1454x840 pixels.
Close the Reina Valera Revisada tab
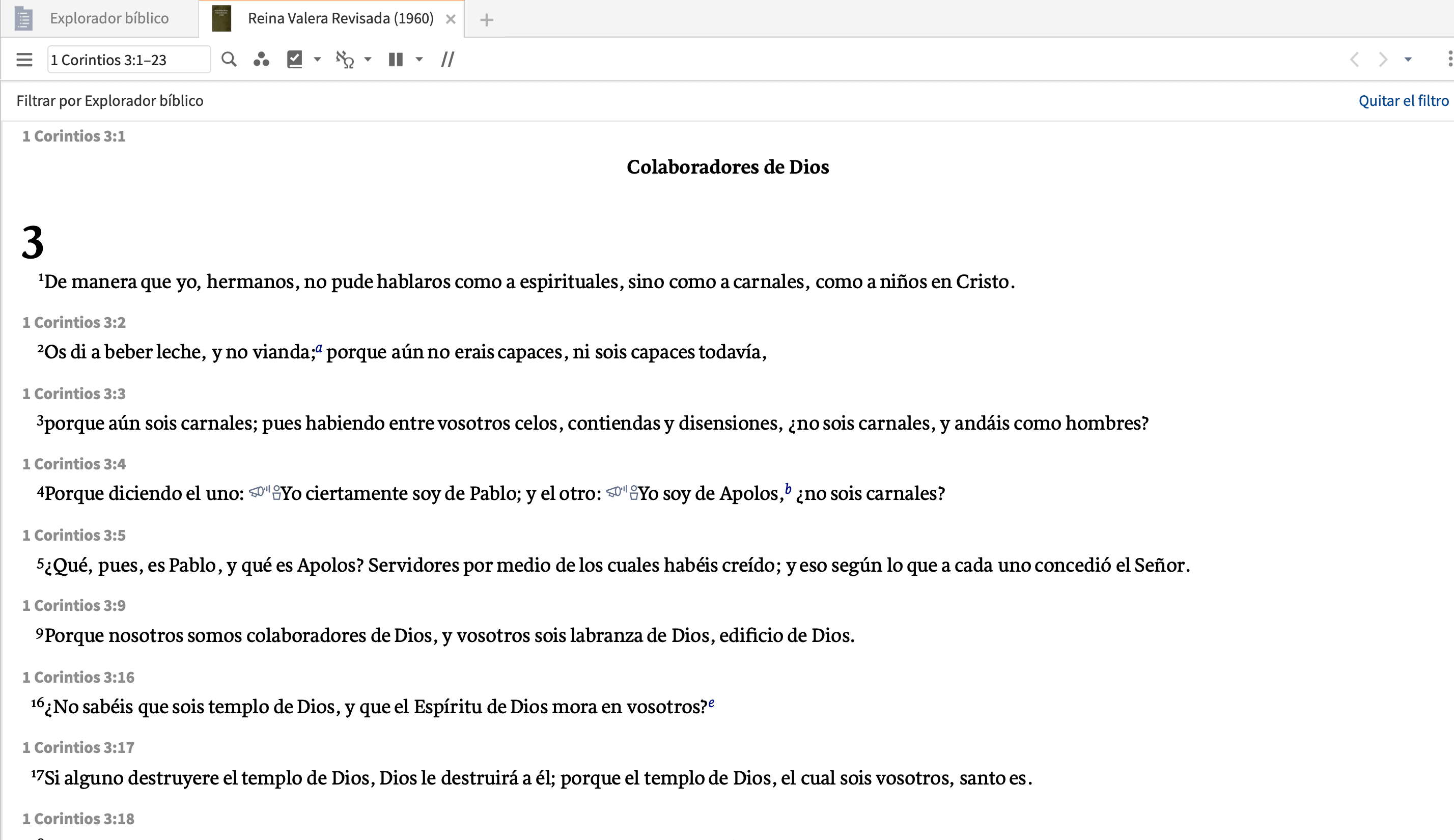point(451,19)
